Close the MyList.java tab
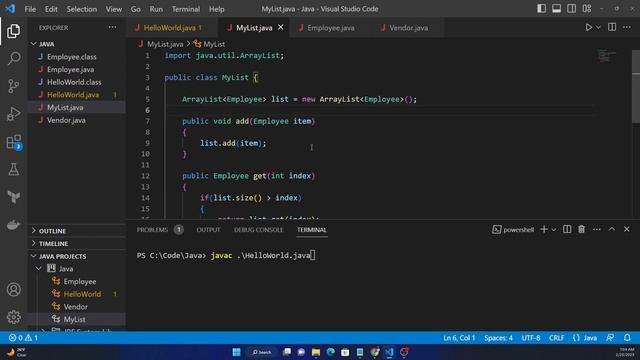 [280, 27]
